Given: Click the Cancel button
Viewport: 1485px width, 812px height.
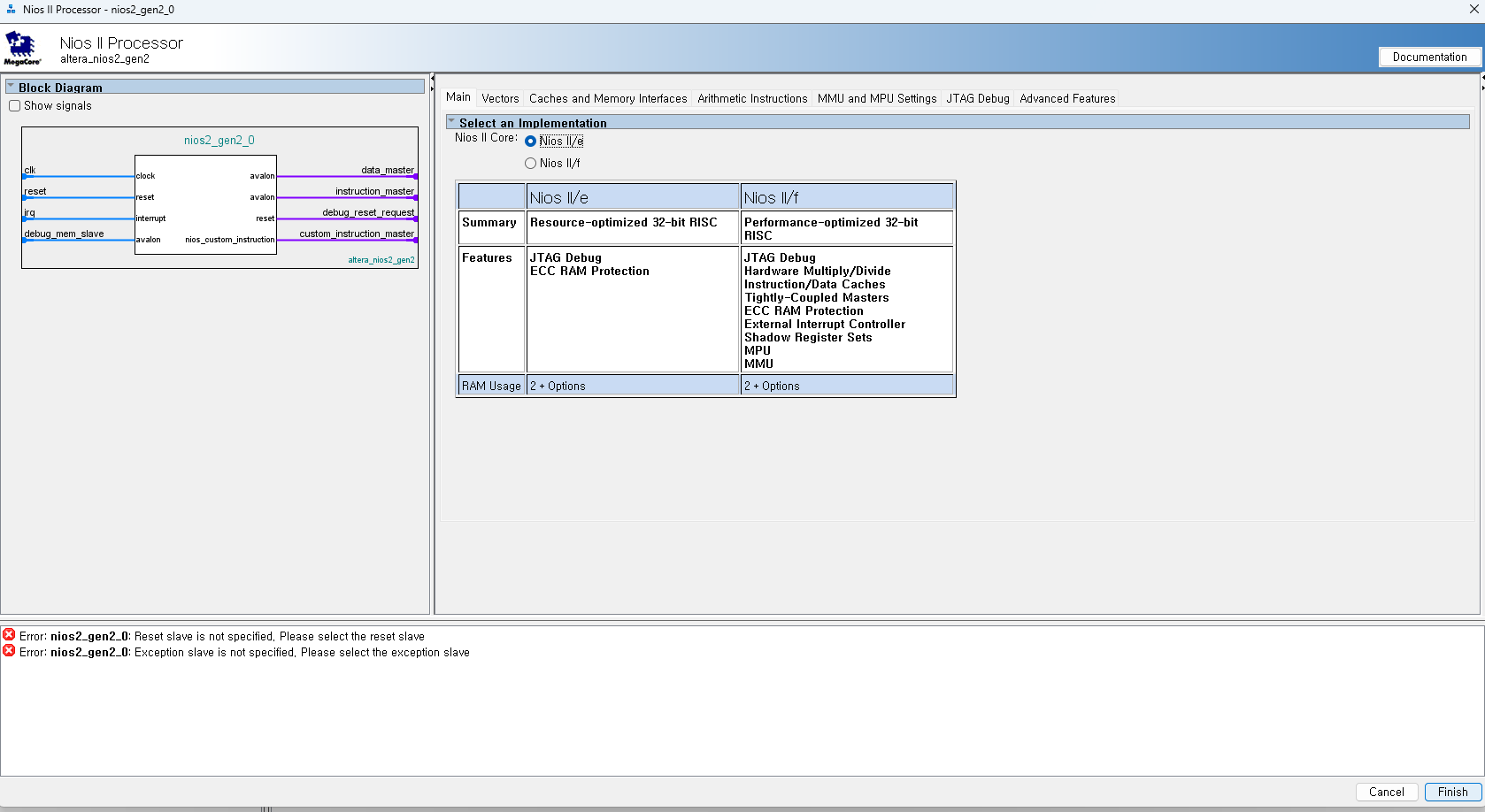Looking at the screenshot, I should click(1386, 792).
